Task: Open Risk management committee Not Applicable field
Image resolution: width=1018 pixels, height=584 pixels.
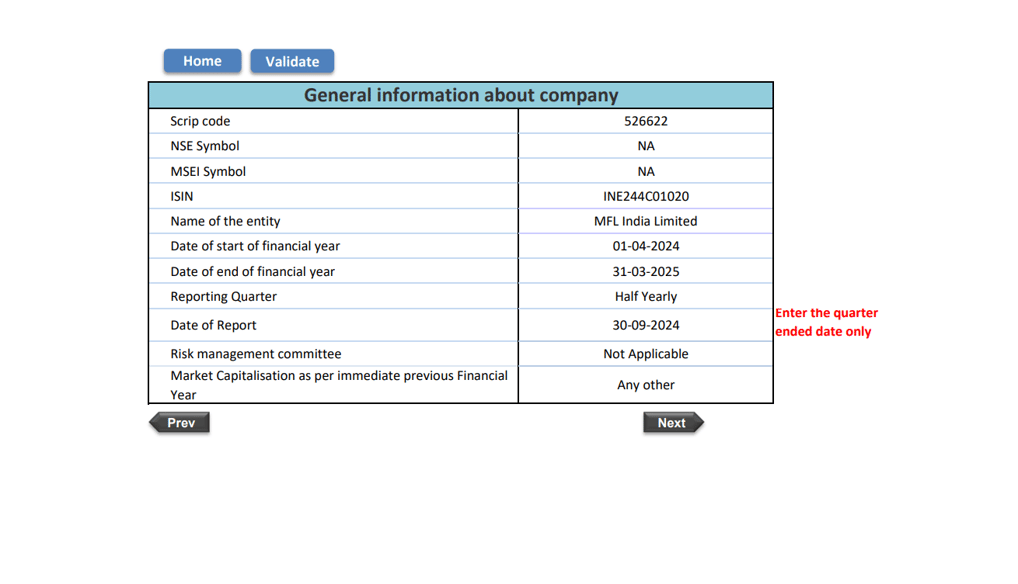Action: [x=645, y=354]
